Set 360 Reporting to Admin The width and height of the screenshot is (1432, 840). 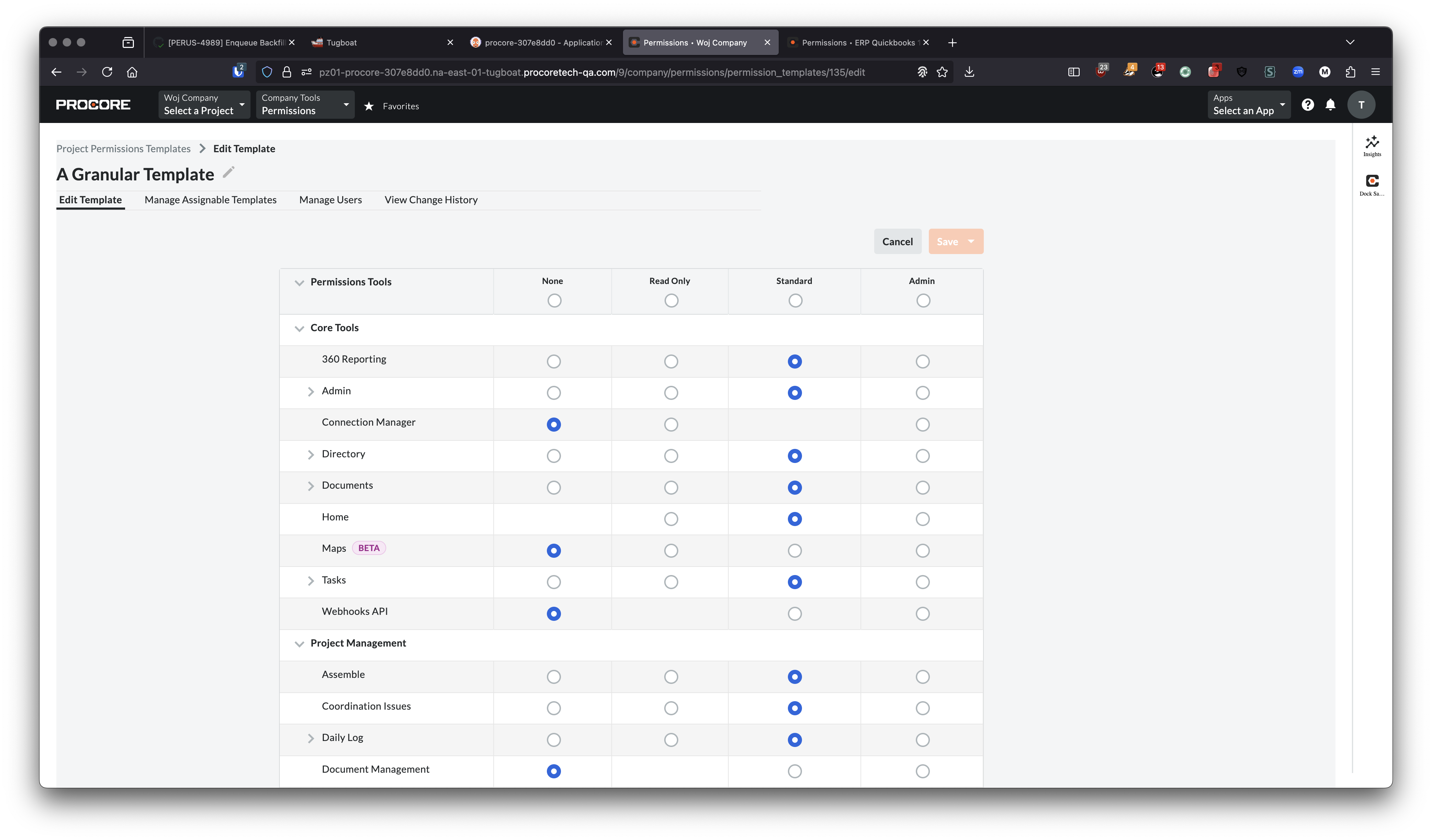tap(922, 362)
